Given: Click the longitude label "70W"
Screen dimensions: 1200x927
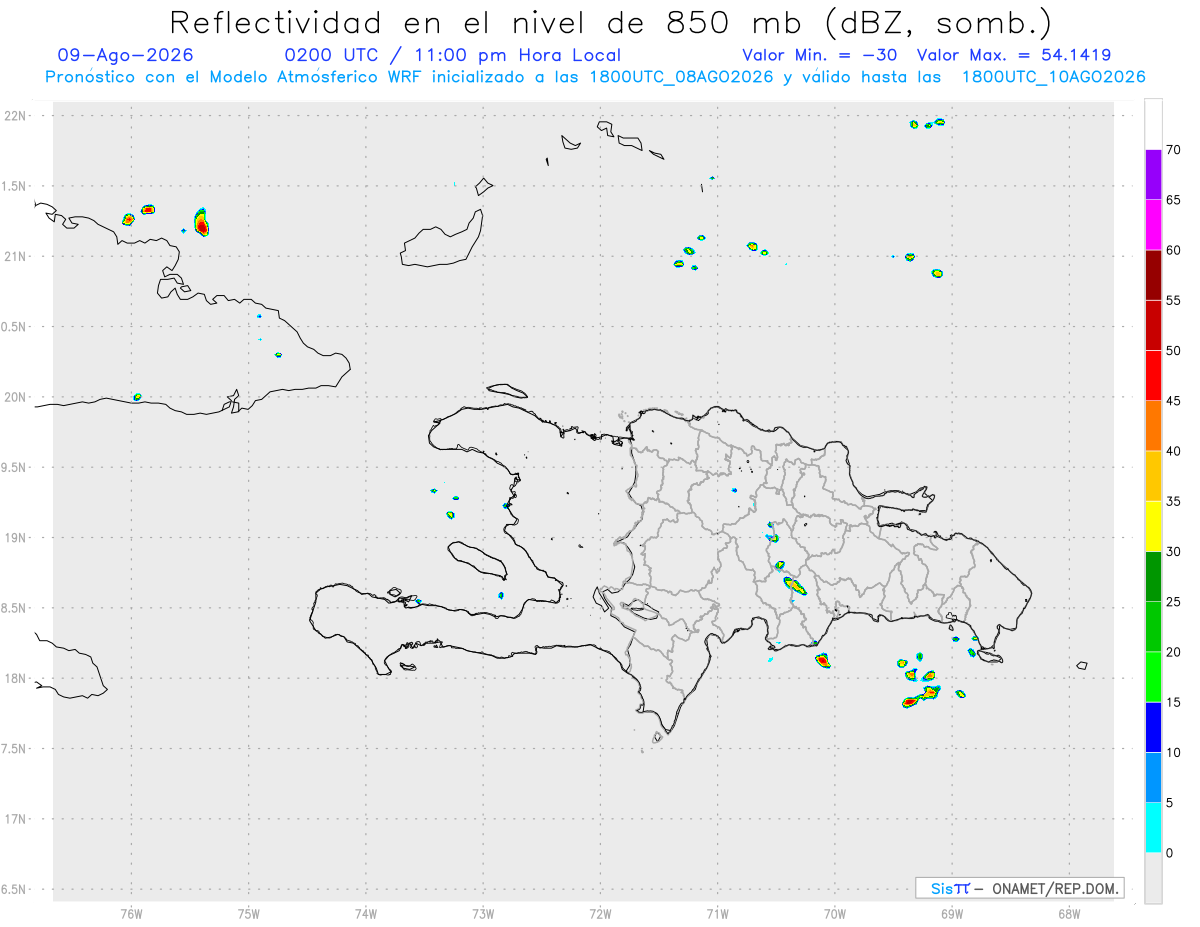Looking at the screenshot, I should 835,913.
